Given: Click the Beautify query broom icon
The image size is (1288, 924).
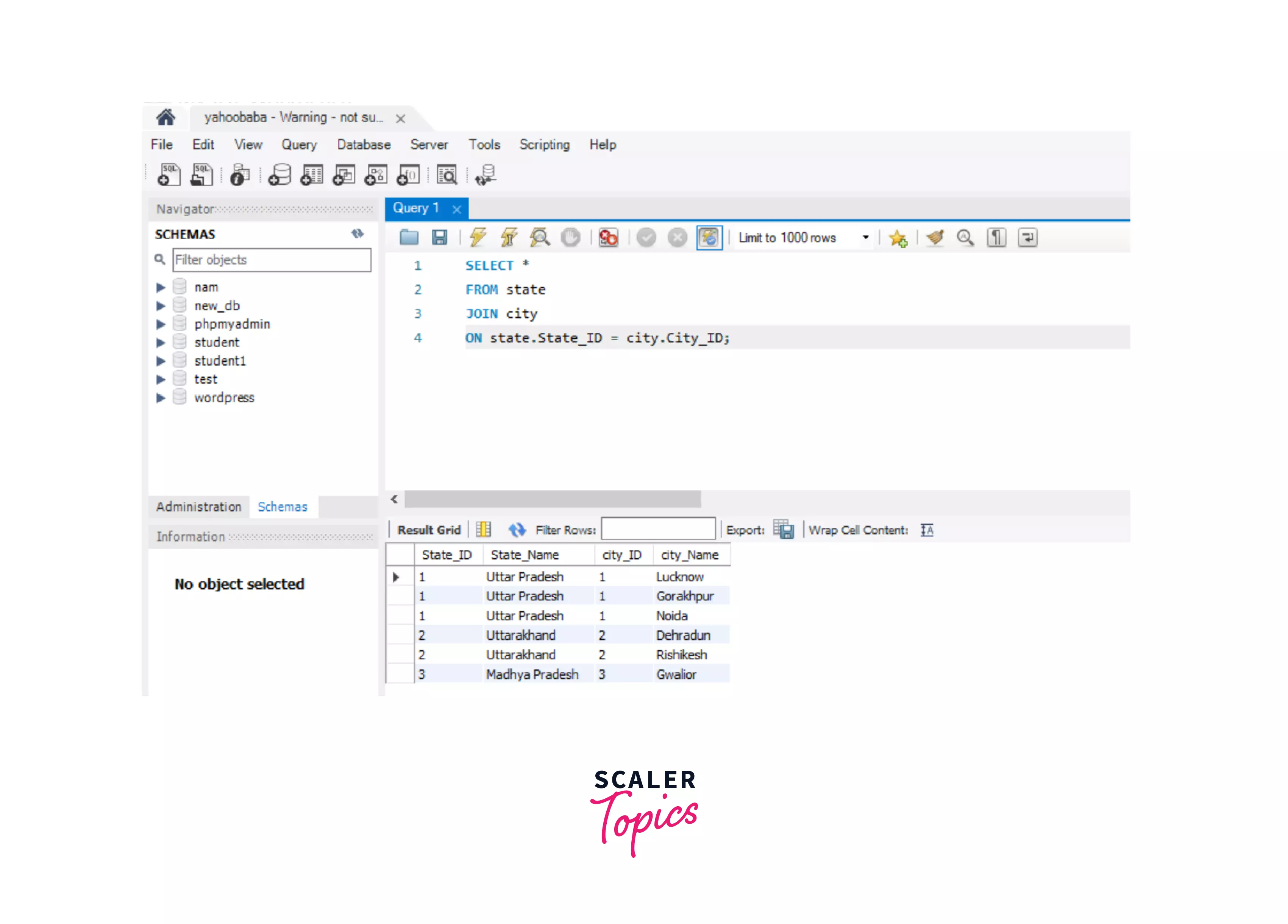Looking at the screenshot, I should point(935,237).
